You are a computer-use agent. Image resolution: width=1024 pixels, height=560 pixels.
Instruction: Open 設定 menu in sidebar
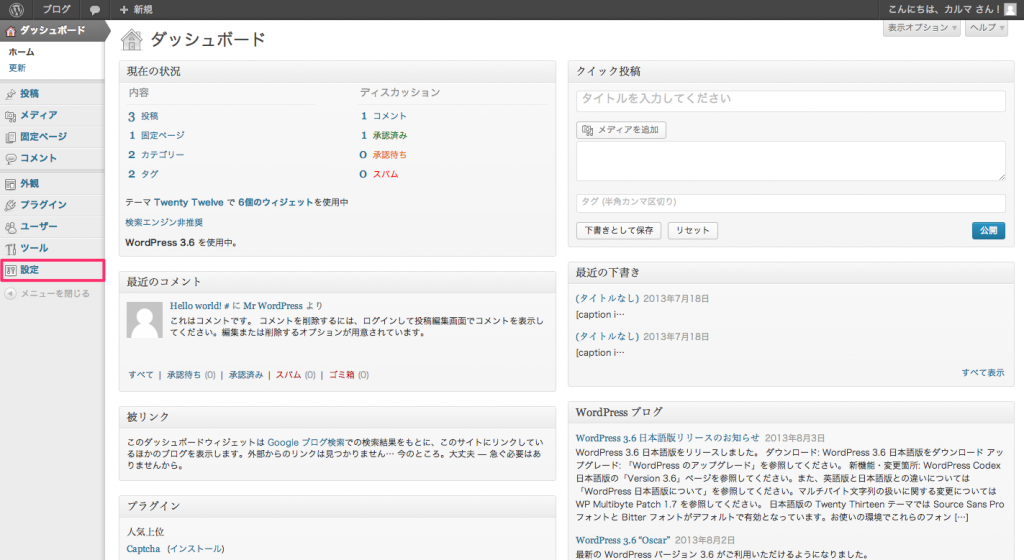pos(29,270)
